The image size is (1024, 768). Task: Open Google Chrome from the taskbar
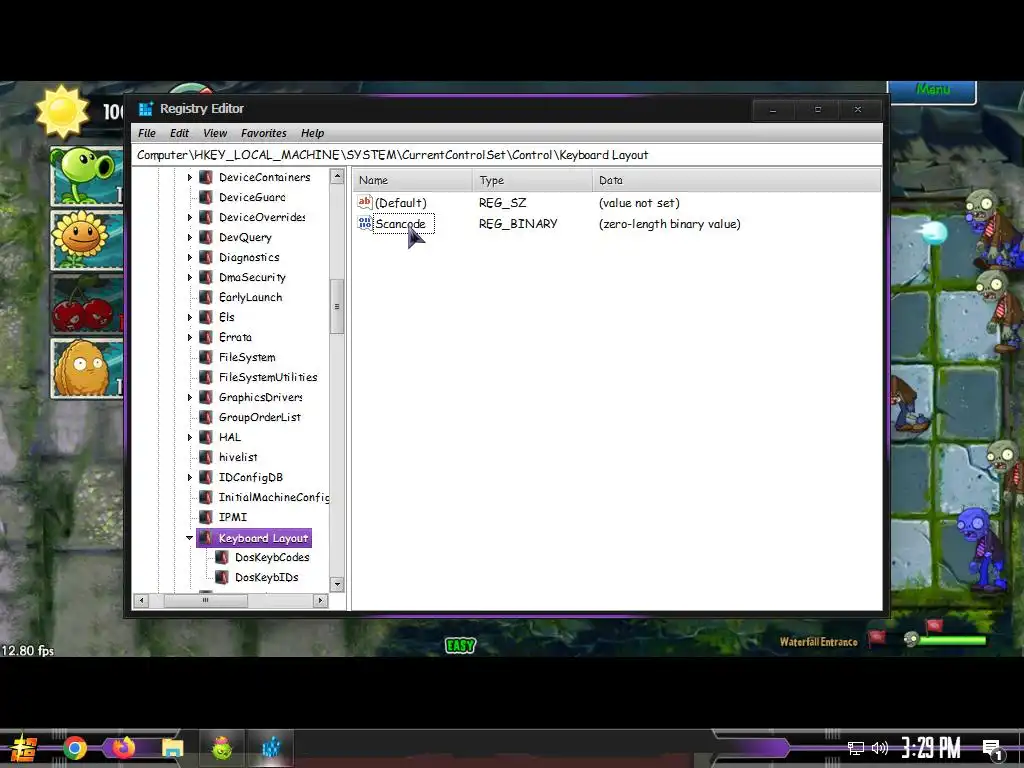[75, 748]
